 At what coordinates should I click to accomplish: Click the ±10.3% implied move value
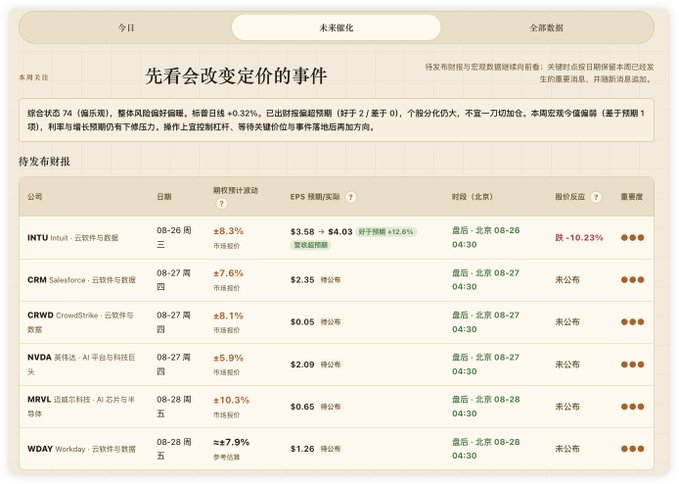[x=231, y=400]
